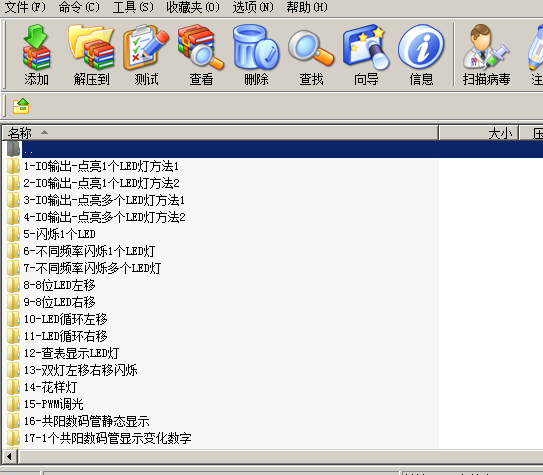
Task: Show archive 信息 (Info) icon
Action: point(421,55)
